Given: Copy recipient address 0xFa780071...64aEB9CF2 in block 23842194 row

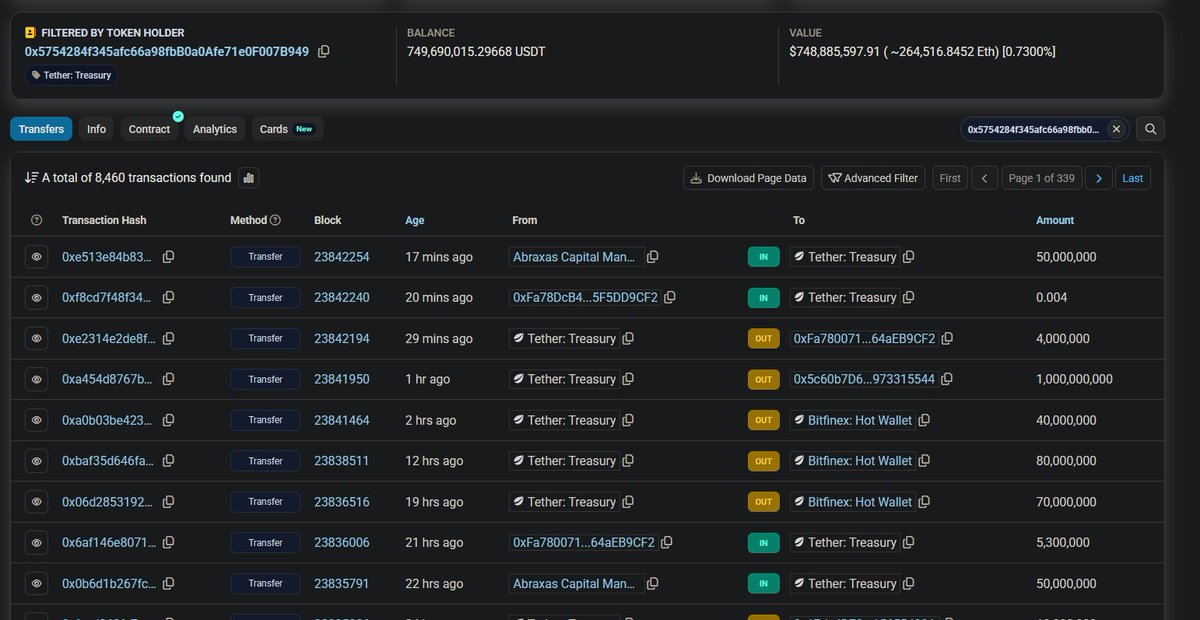Looking at the screenshot, I should pos(947,339).
